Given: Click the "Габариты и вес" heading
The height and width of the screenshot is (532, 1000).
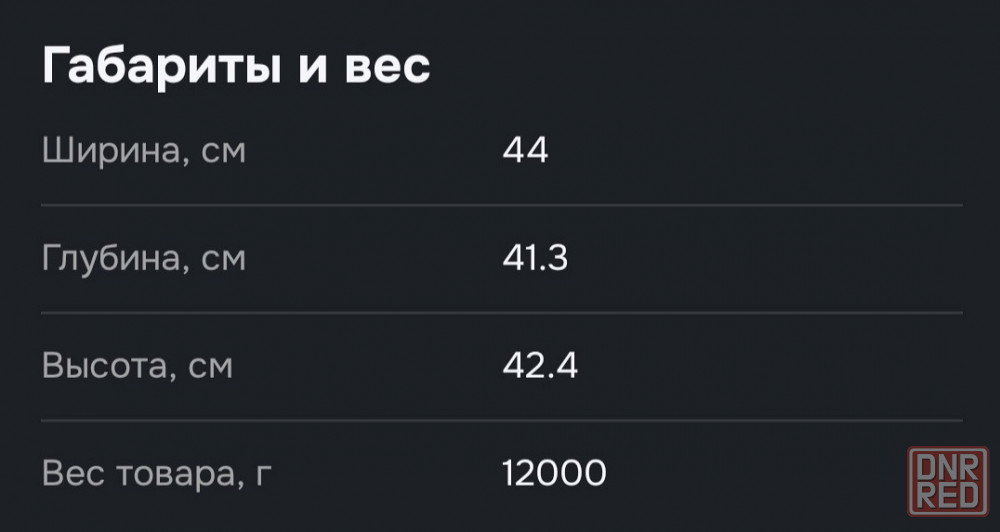Looking at the screenshot, I should (236, 67).
